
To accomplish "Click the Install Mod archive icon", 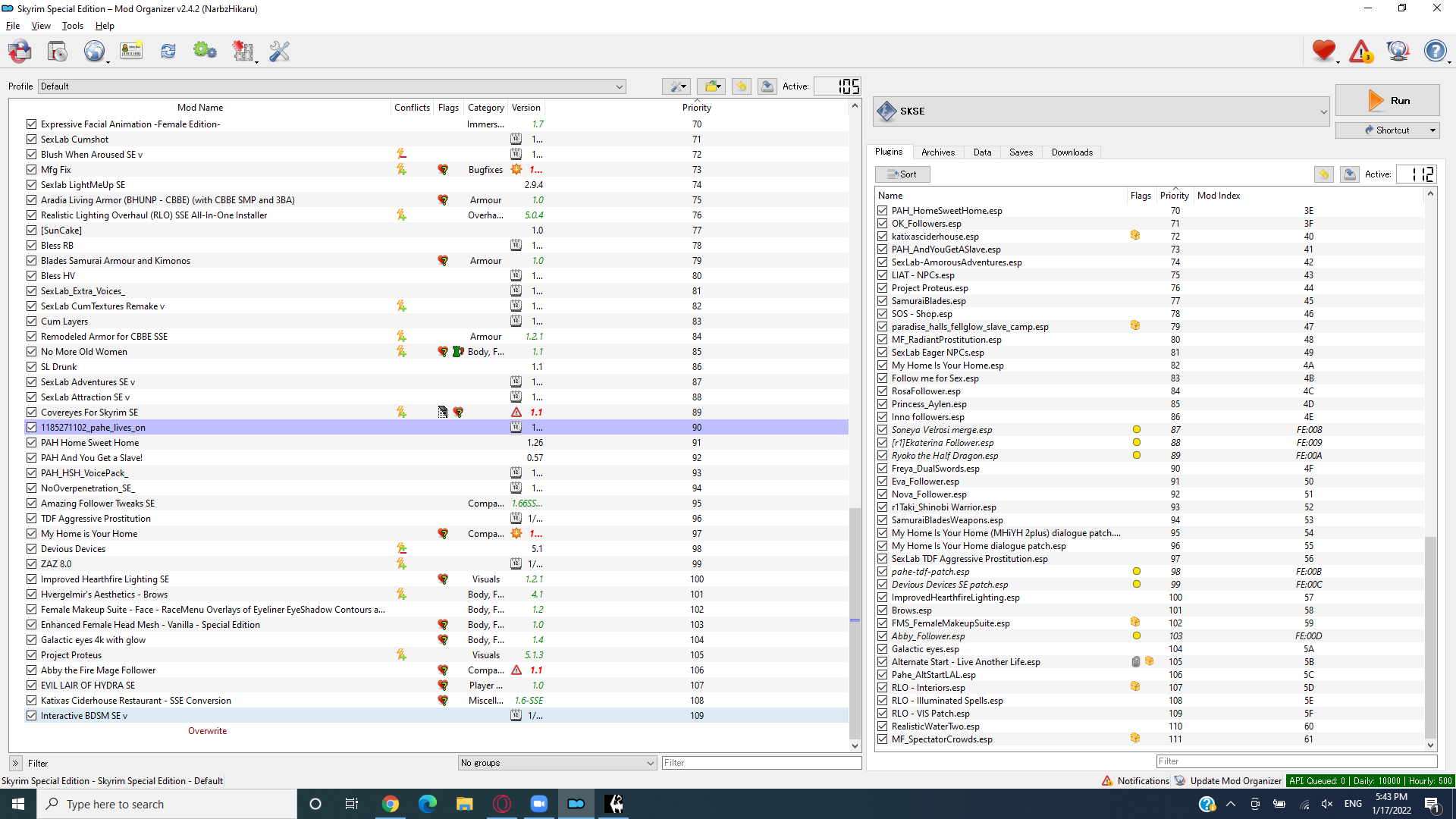I will point(57,52).
